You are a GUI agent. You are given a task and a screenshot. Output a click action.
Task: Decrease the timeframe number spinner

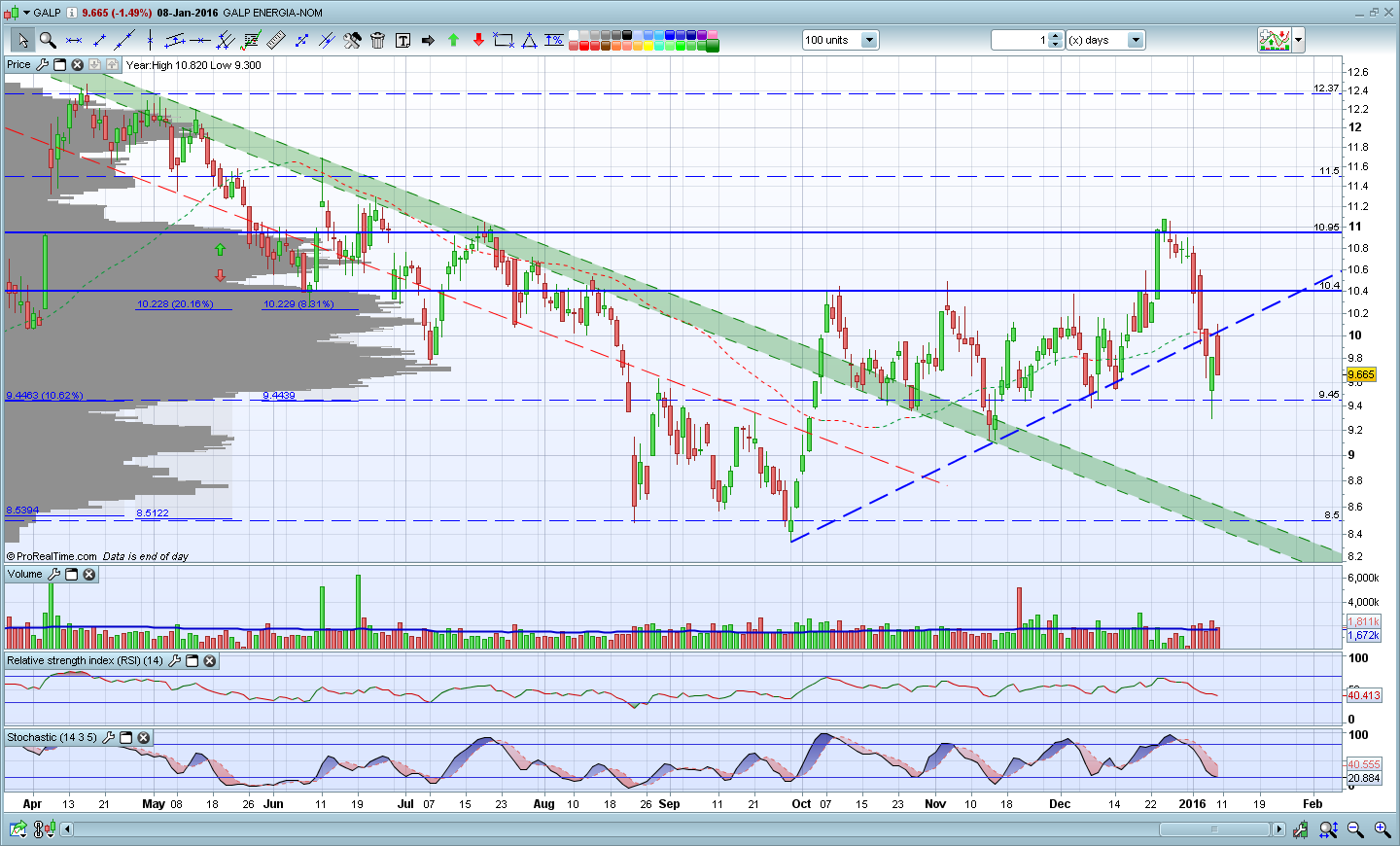coord(1056,45)
